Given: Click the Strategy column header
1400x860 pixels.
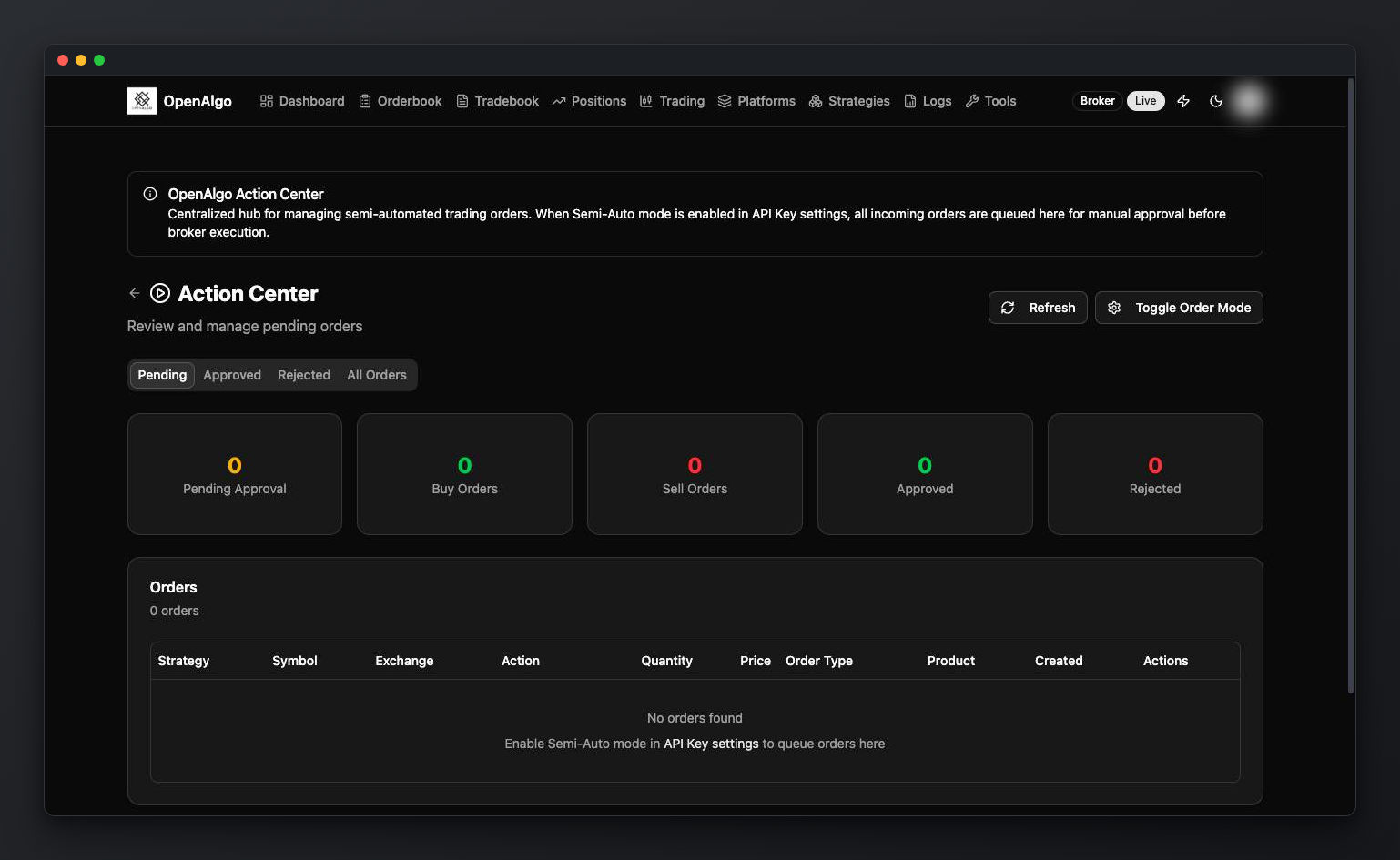Looking at the screenshot, I should click(x=184, y=661).
